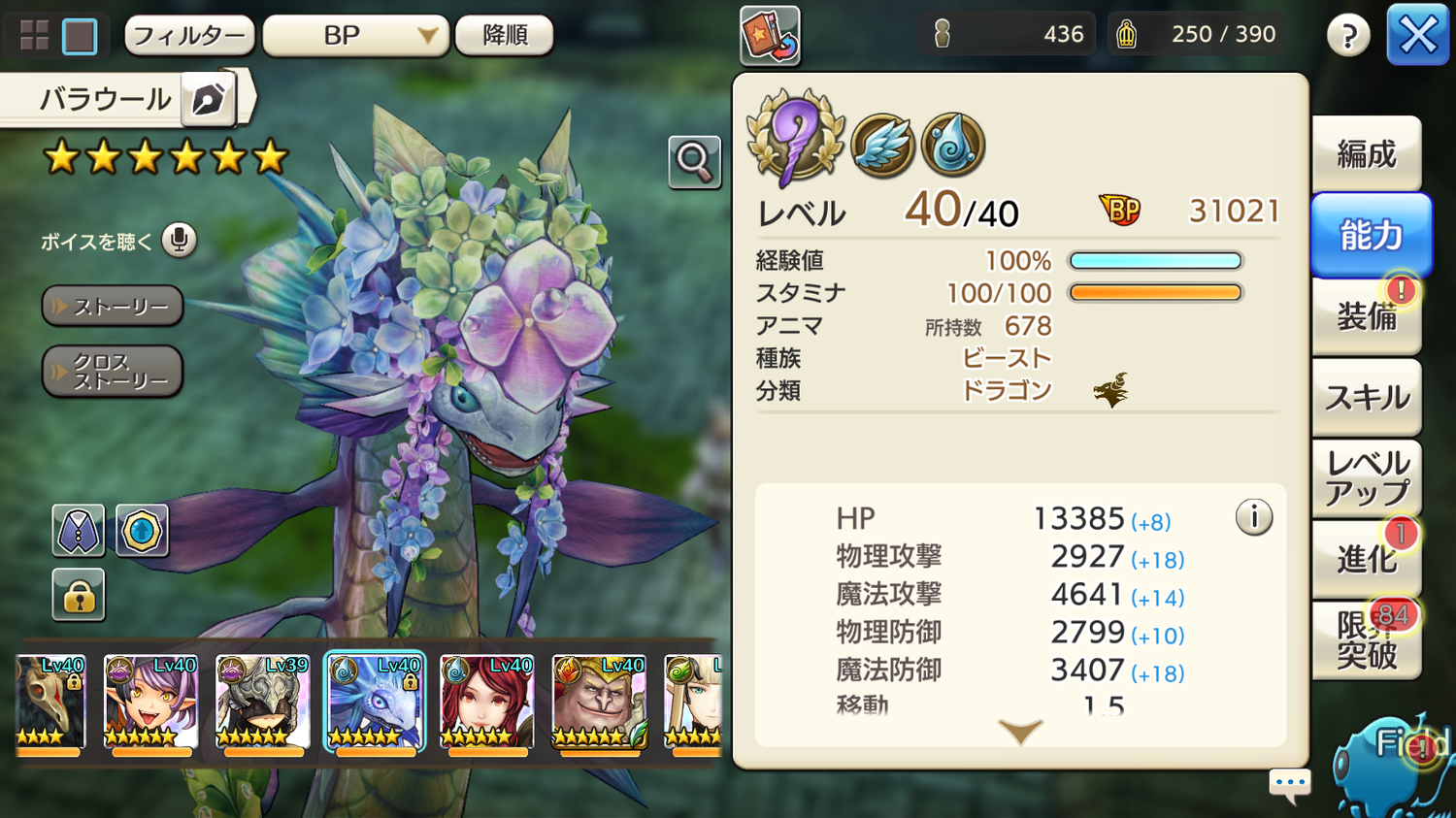Click the ストーリー button
1456x818 pixels.
(113, 307)
